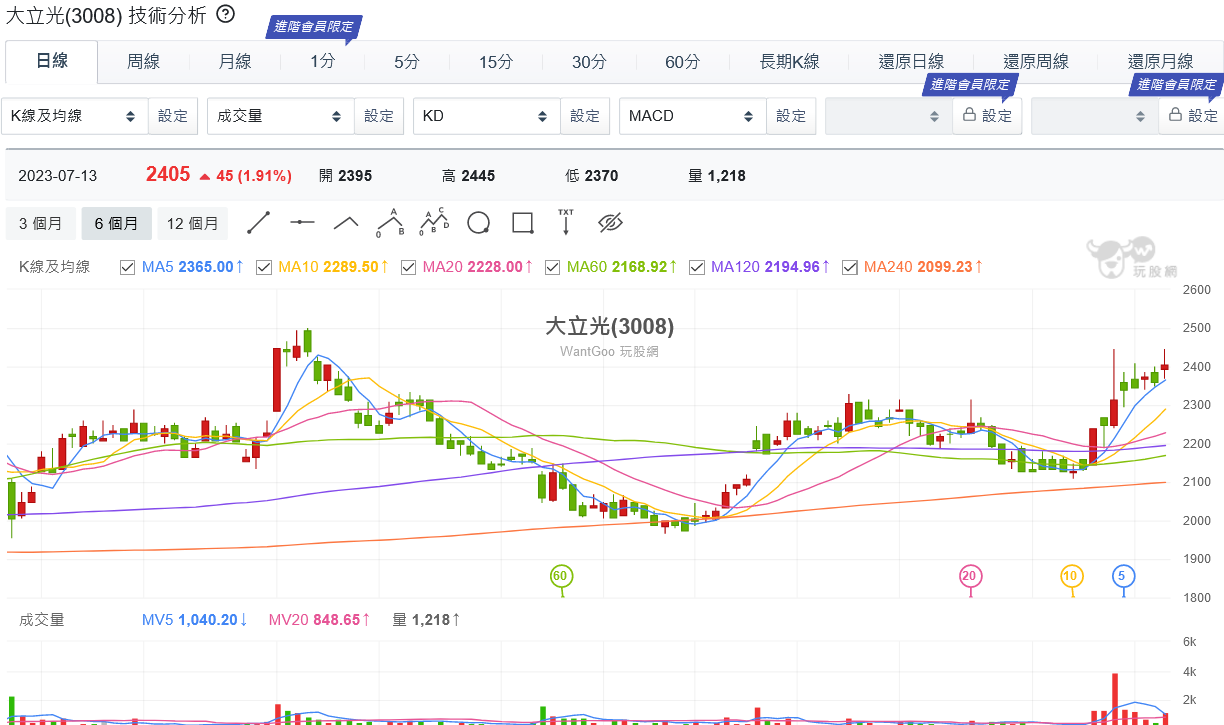Image resolution: width=1224 pixels, height=725 pixels.
Task: Select the 0ABCD wave pattern tool
Action: coord(434,222)
